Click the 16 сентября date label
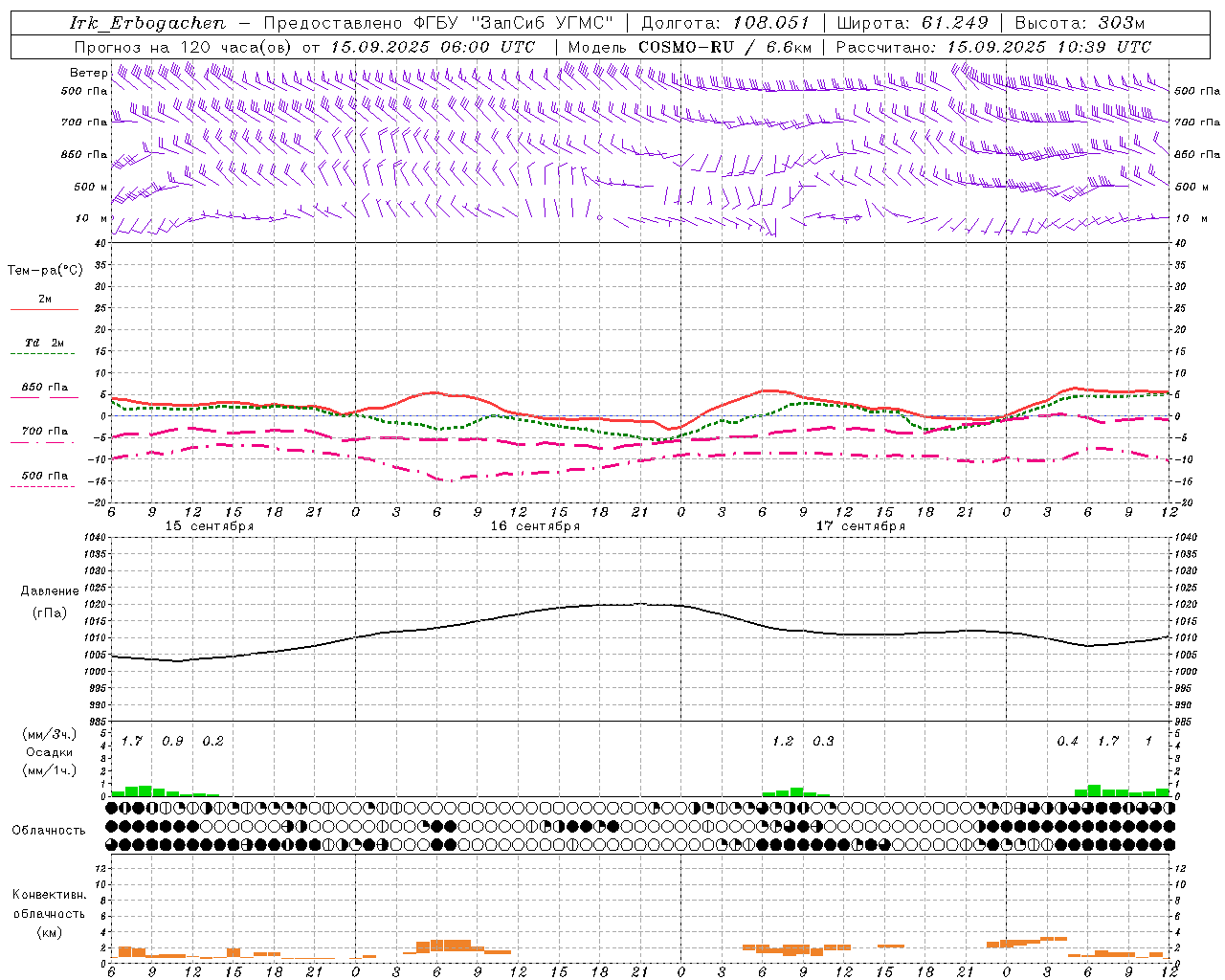 [x=535, y=526]
